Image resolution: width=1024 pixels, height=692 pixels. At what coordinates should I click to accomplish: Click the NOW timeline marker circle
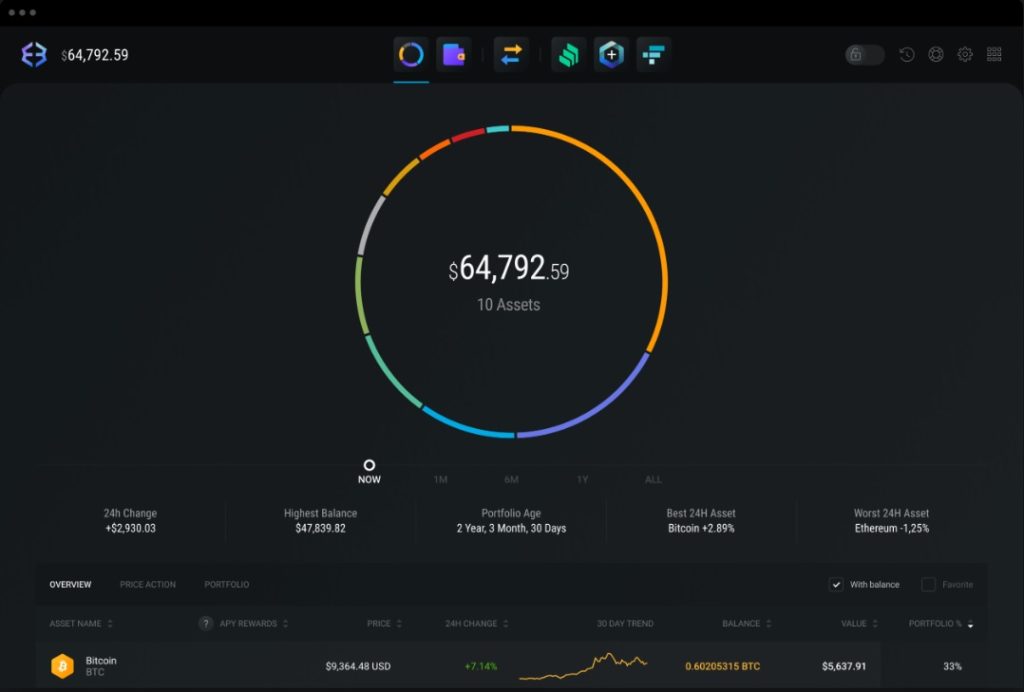[369, 465]
